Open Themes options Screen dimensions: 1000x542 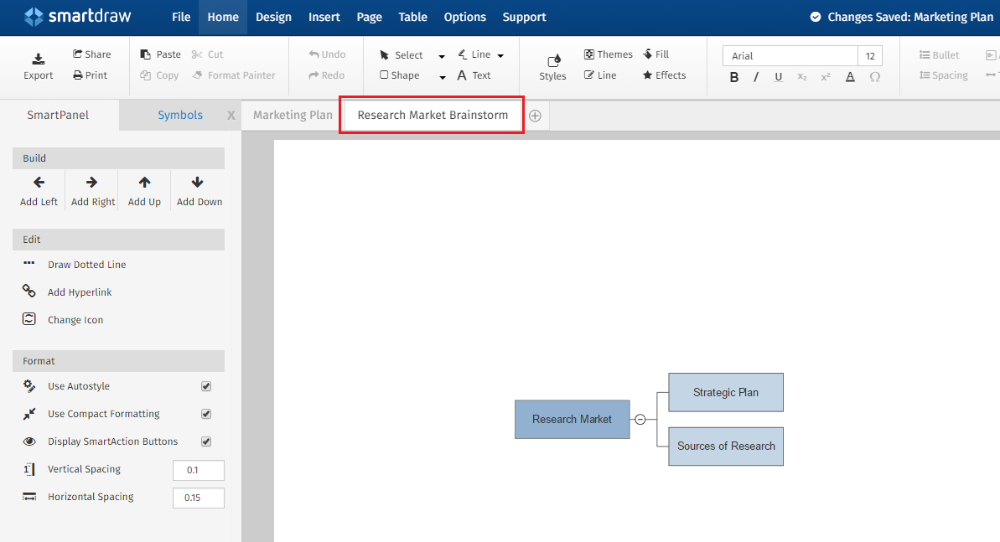608,54
